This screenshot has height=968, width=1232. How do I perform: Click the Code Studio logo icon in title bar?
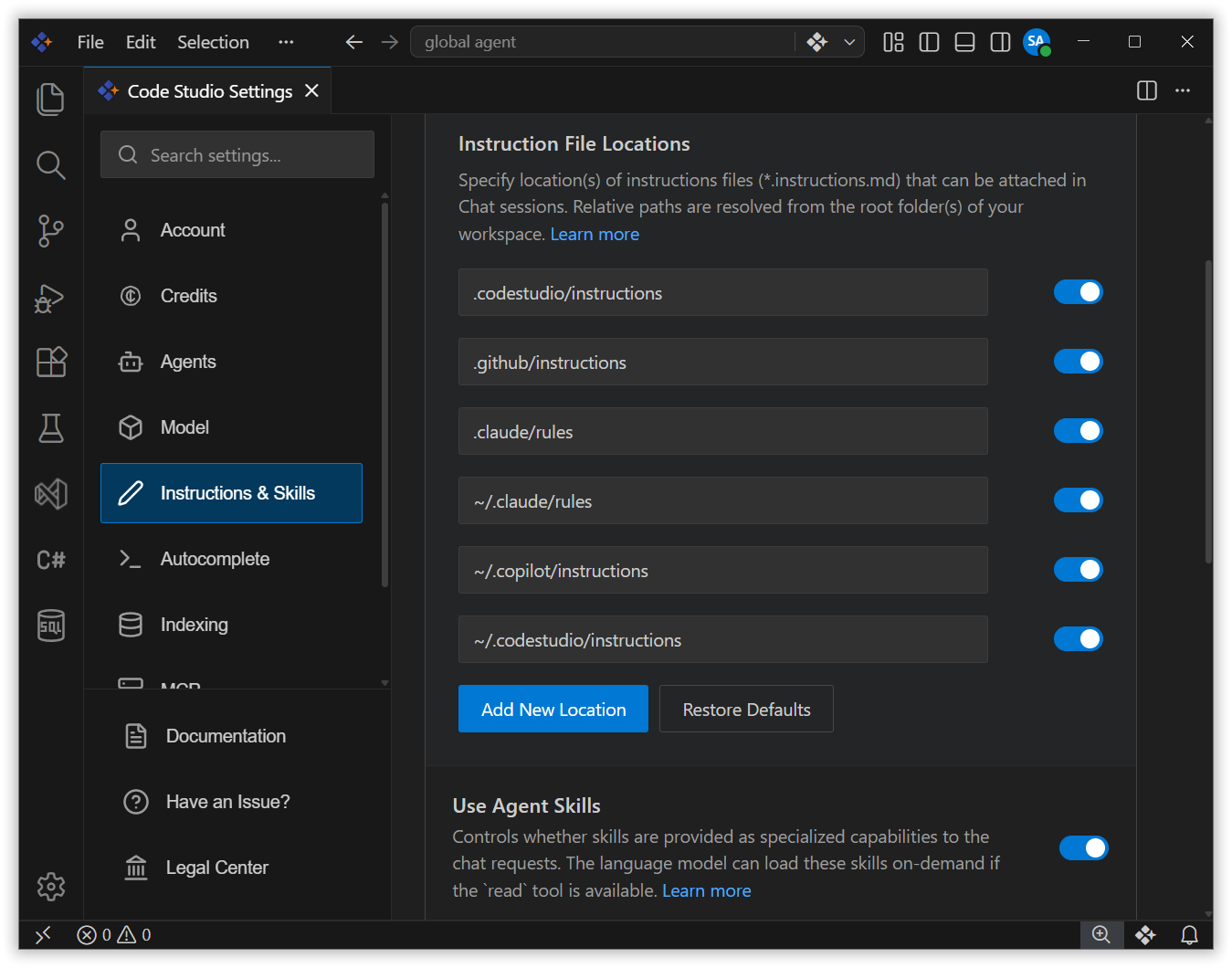point(42,42)
